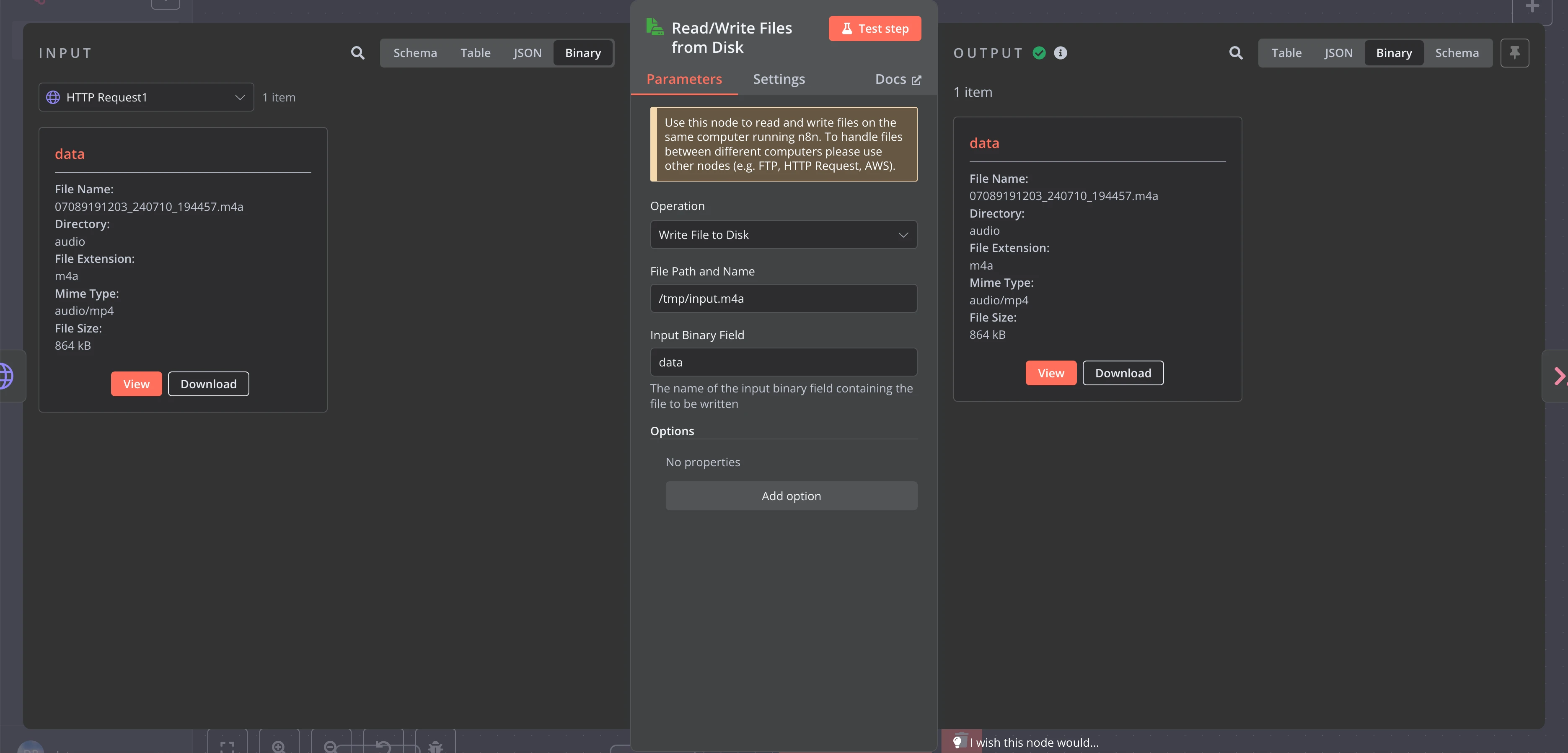Edit the Input Binary Field value

tap(783, 362)
